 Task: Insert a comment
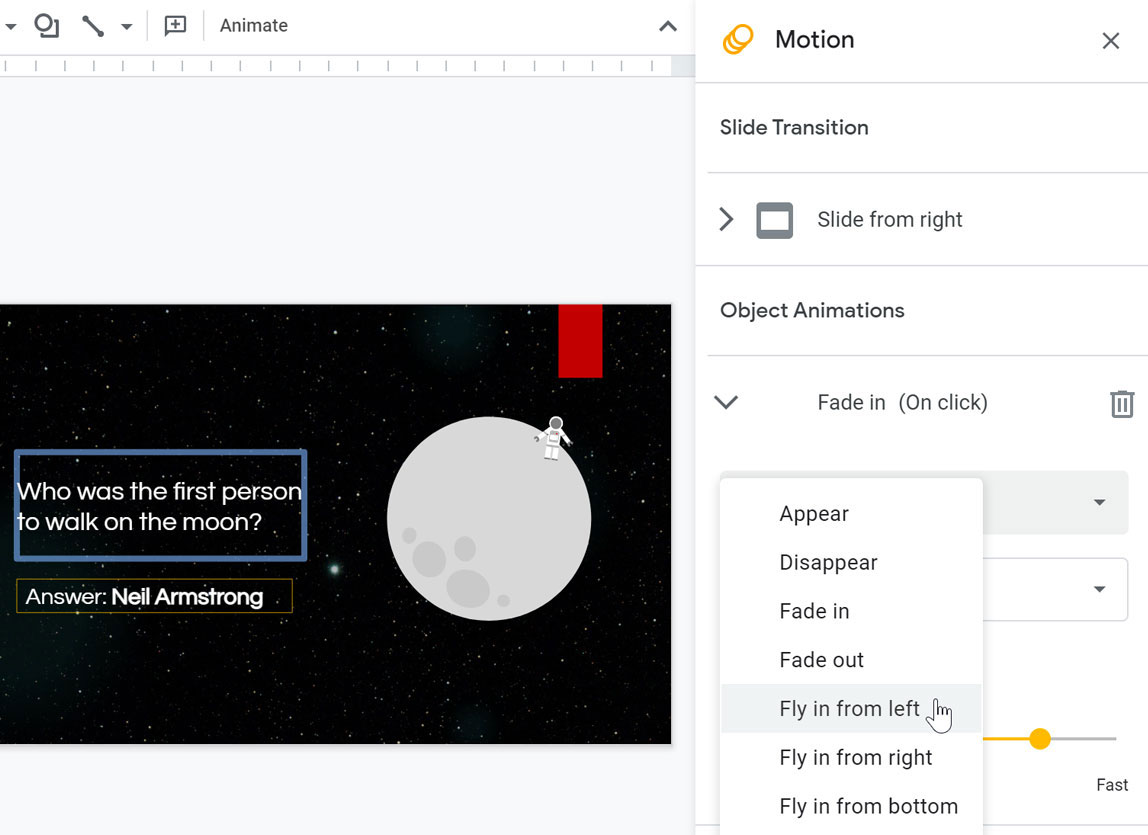(175, 26)
